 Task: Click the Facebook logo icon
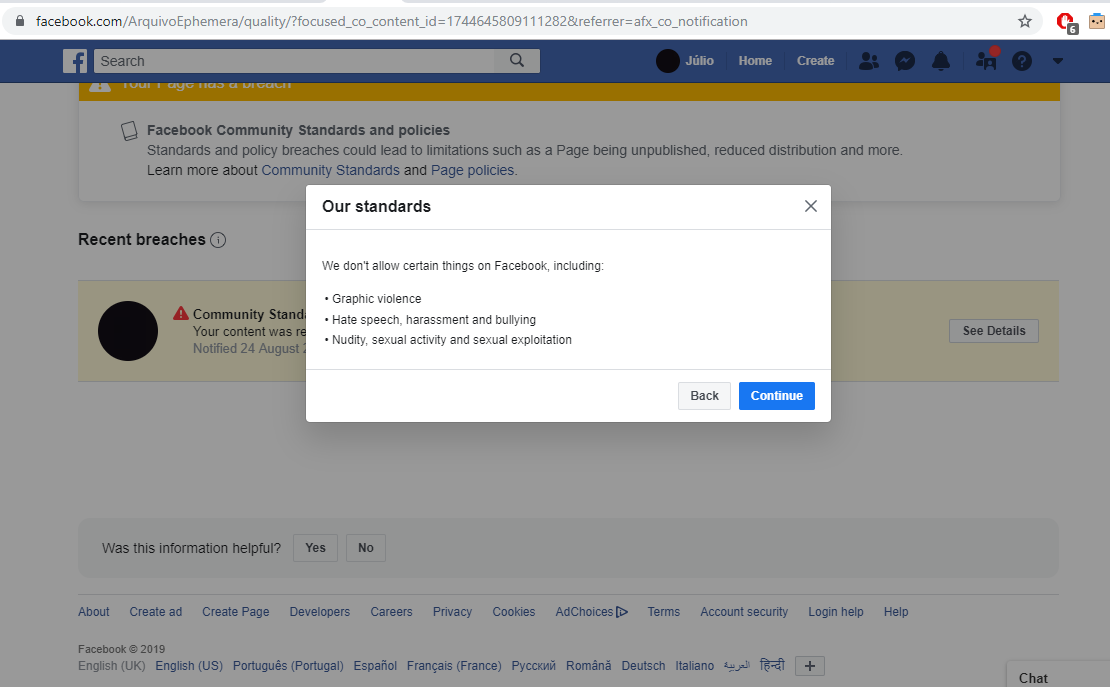click(75, 61)
